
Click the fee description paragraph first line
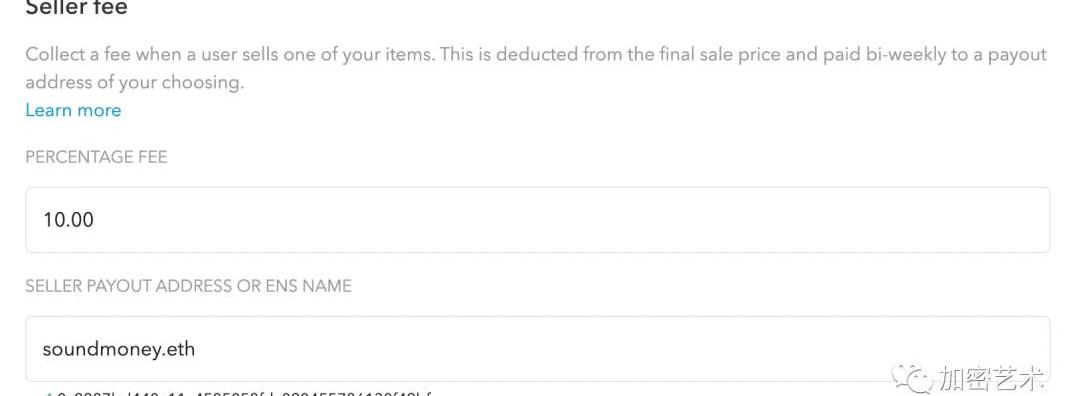click(x=536, y=54)
